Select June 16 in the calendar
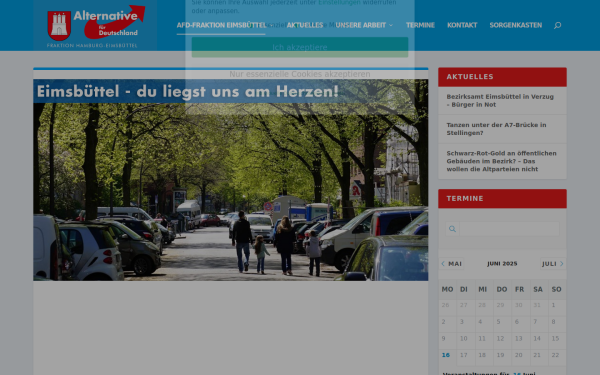The width and height of the screenshot is (600, 375). tap(446, 355)
